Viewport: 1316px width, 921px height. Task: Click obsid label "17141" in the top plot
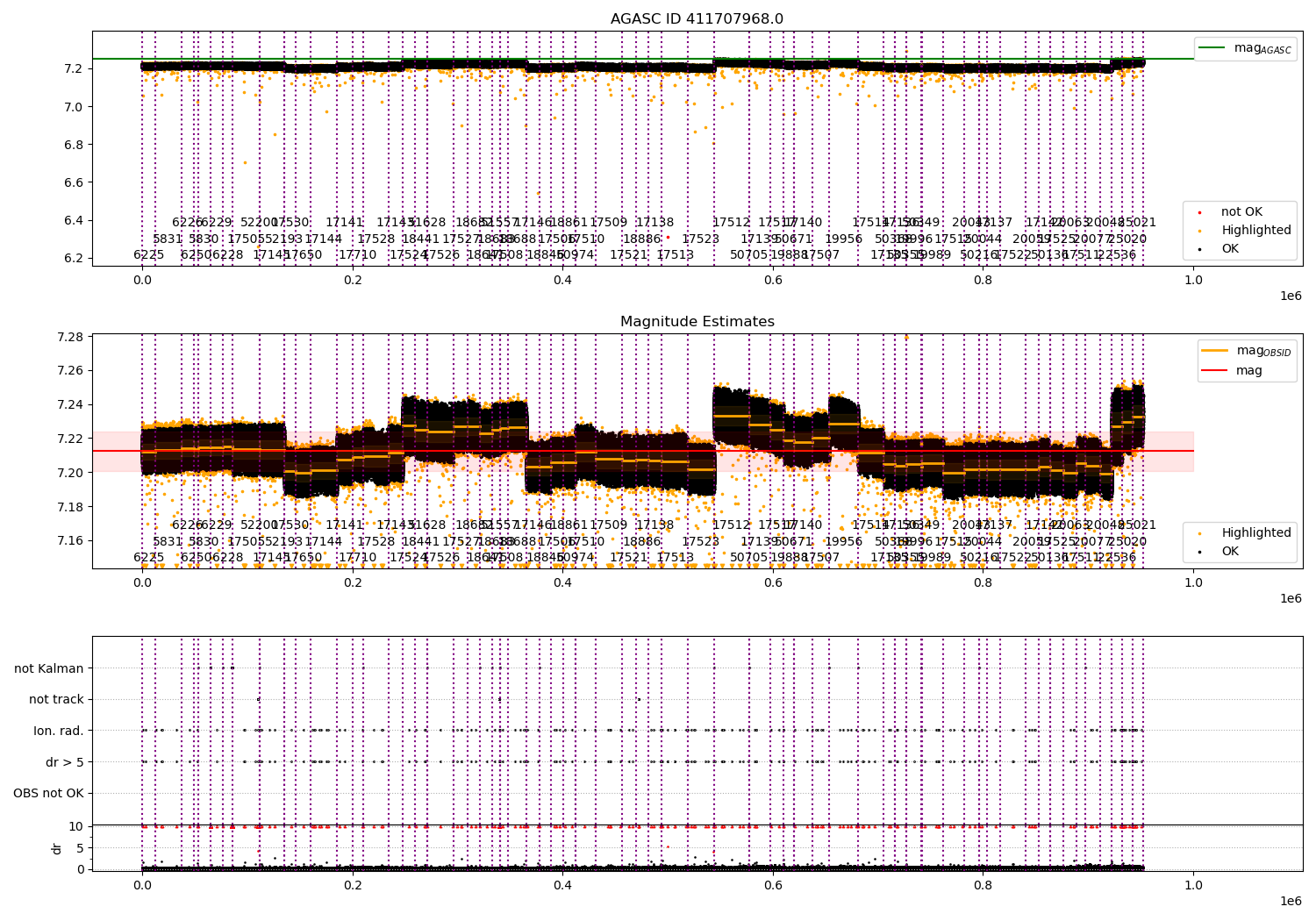(345, 223)
